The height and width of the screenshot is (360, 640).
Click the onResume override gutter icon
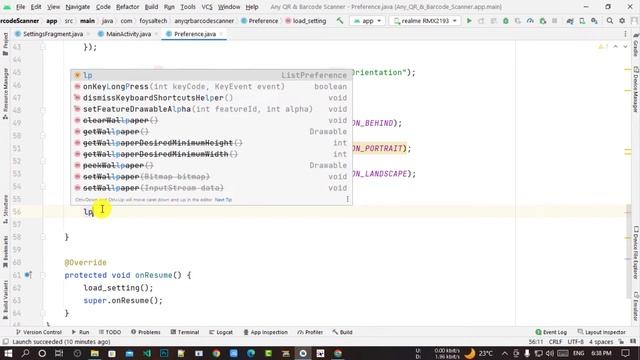(27, 275)
